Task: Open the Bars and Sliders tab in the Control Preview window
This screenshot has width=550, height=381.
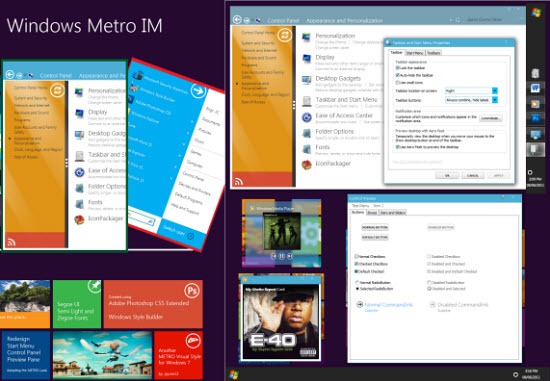Action: click(393, 213)
